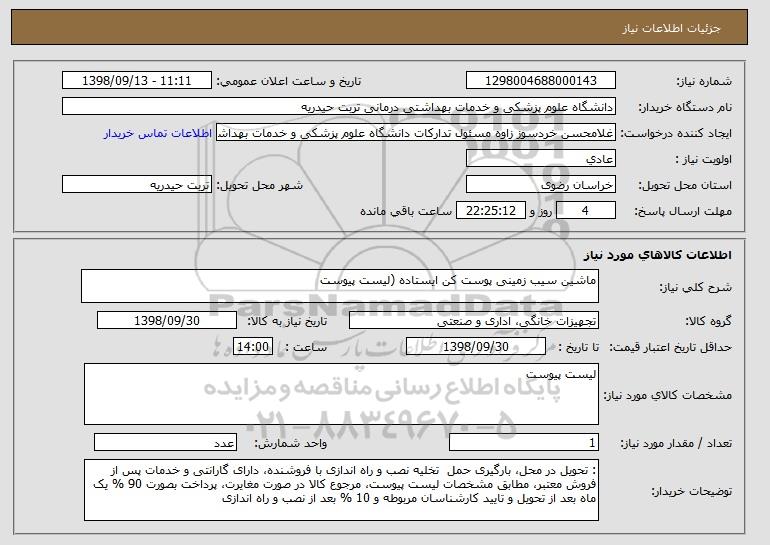Click the remaining time field 22:25:12

[491, 211]
